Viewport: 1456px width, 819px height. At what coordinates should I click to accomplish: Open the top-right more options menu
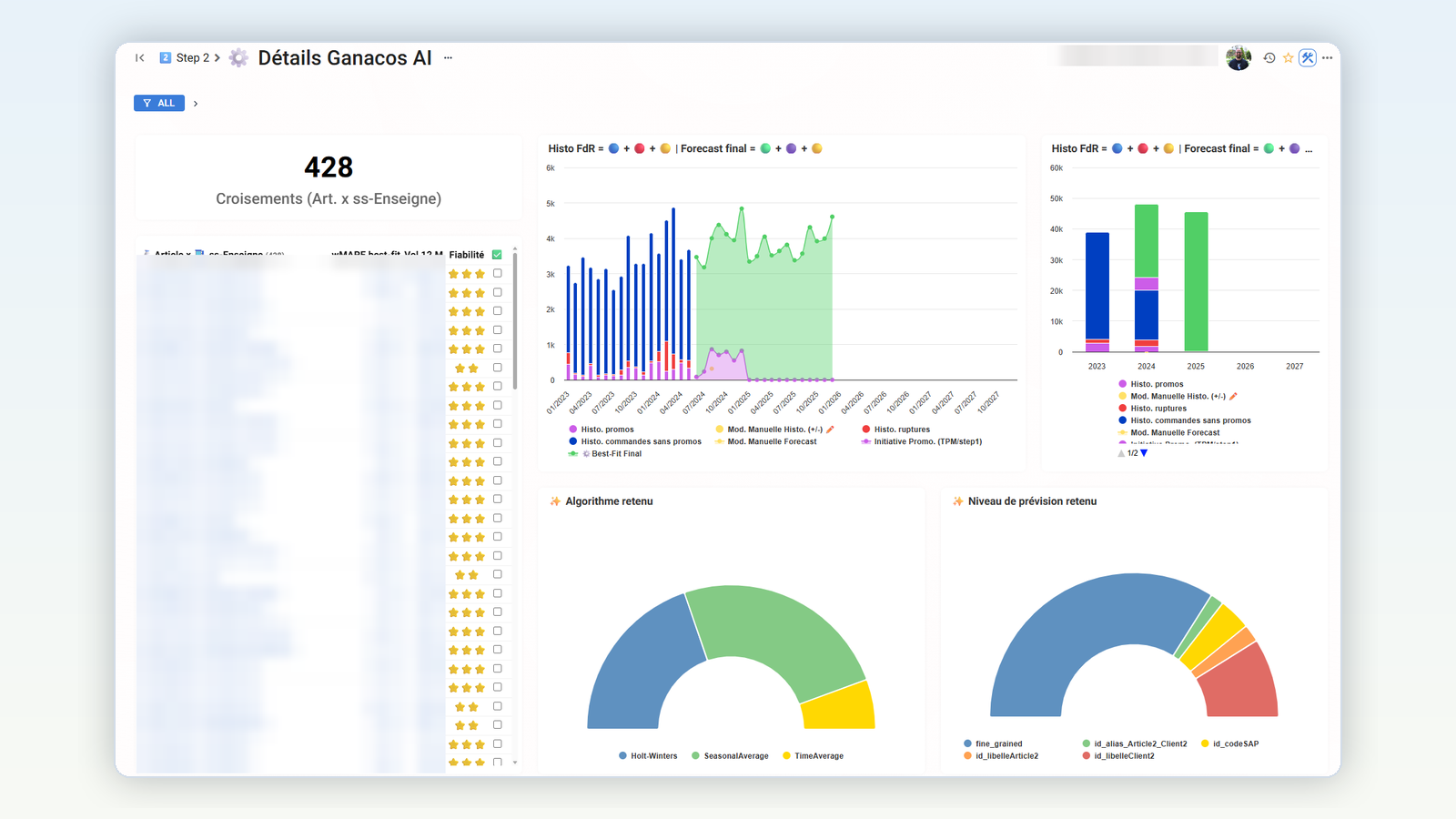[x=1328, y=57]
